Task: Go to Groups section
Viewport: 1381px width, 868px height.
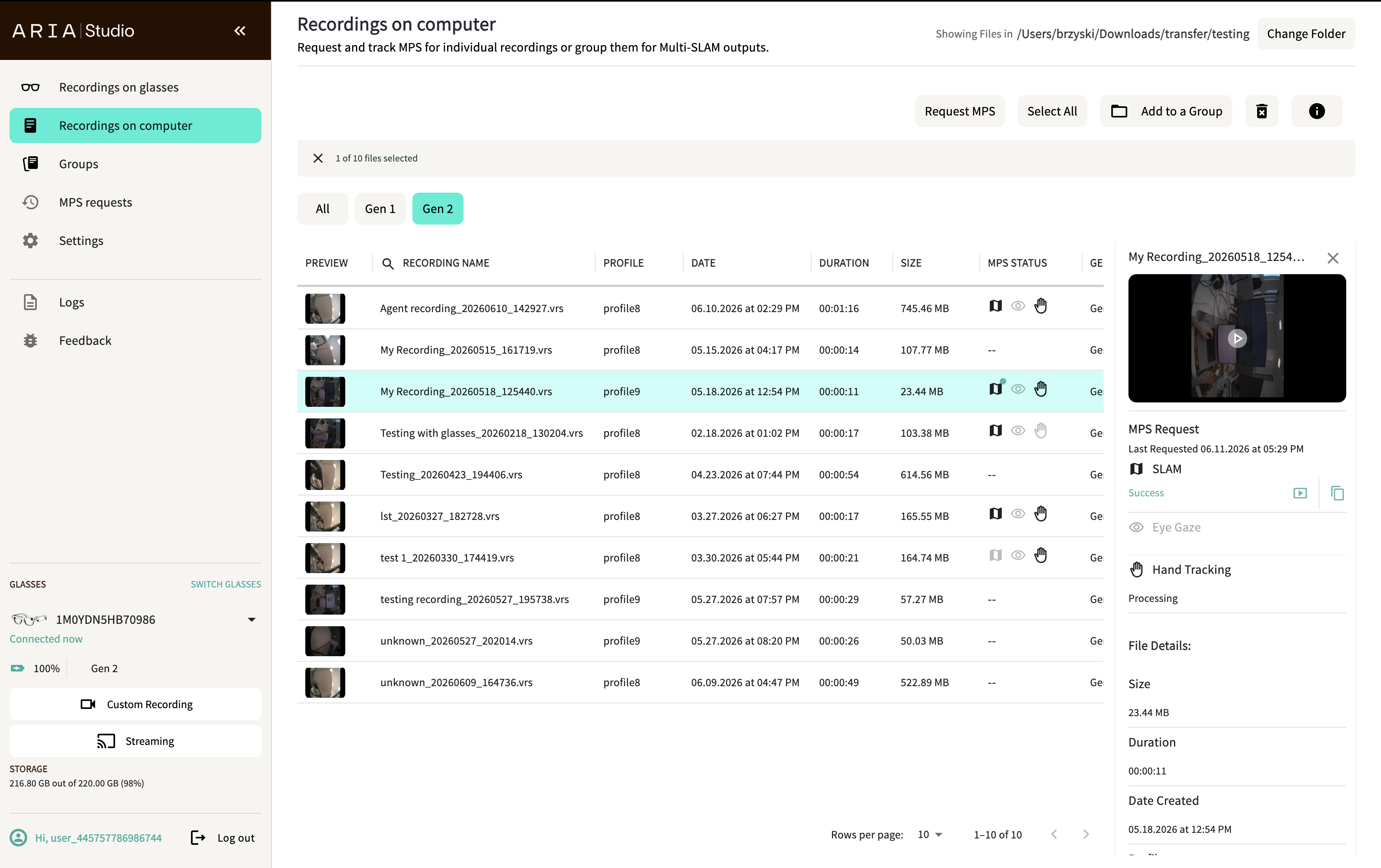Action: pyautogui.click(x=135, y=164)
